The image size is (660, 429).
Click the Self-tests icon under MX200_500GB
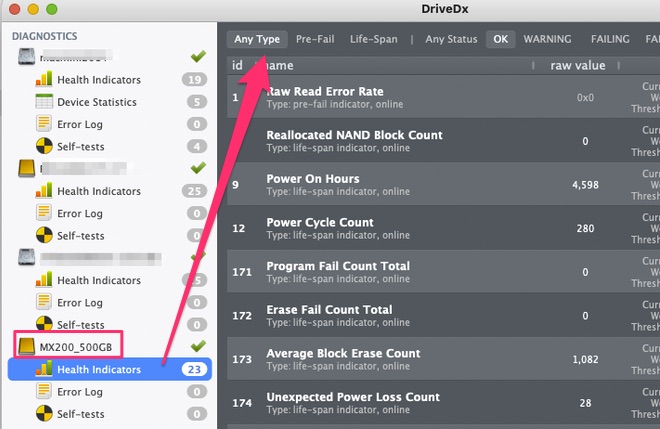[x=44, y=414]
